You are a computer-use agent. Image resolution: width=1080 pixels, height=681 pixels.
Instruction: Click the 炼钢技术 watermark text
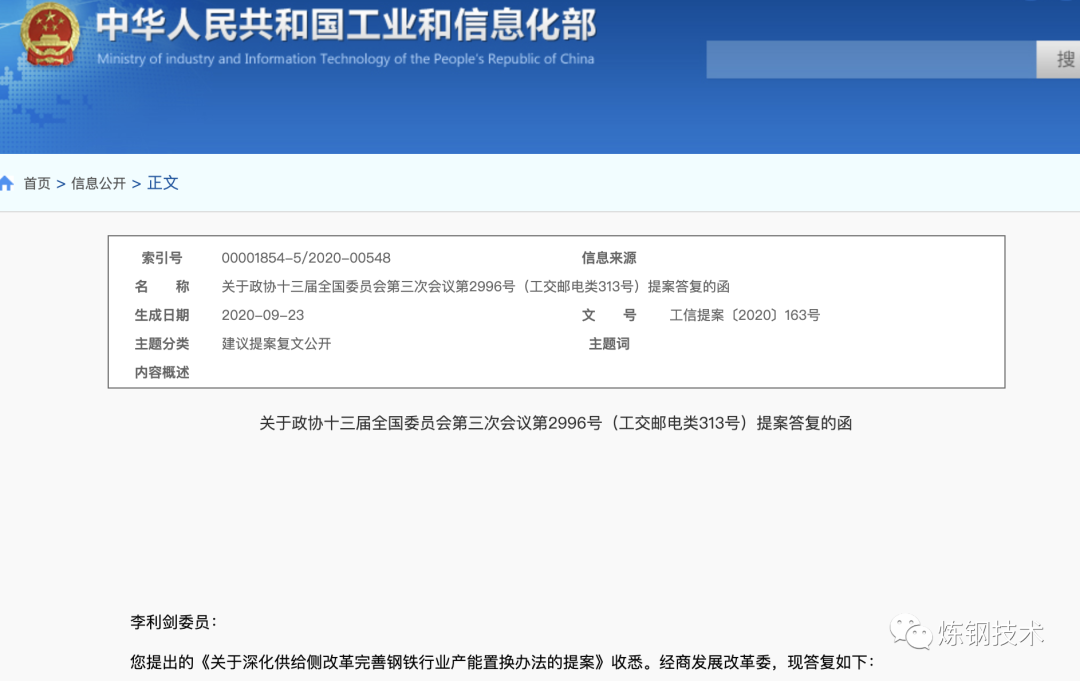pos(990,633)
